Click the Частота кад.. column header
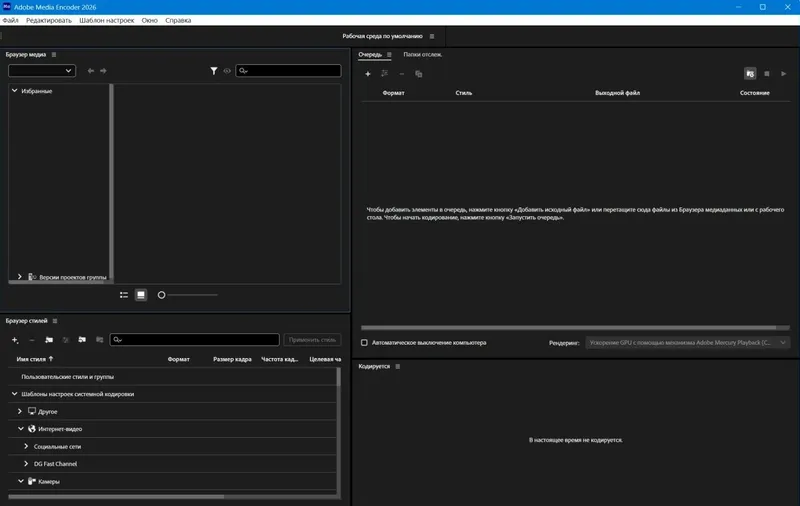The height and width of the screenshot is (506, 800). click(280, 359)
